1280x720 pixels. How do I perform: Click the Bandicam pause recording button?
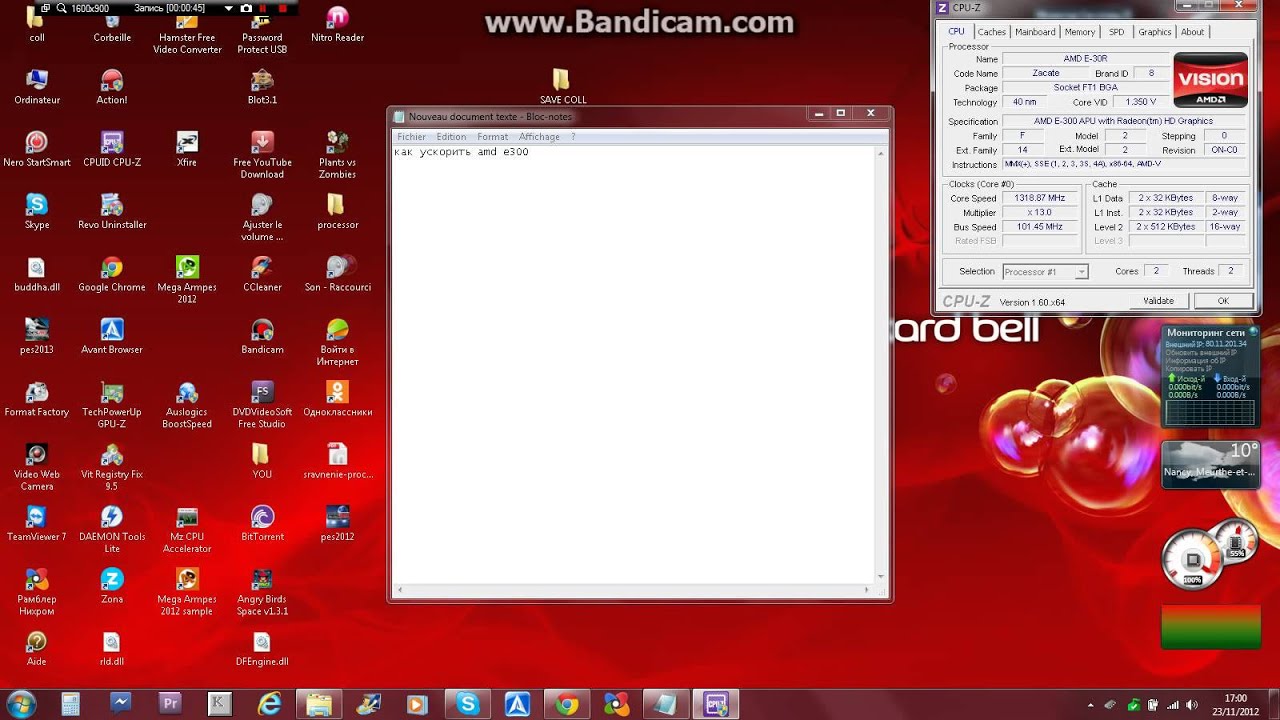(x=264, y=8)
